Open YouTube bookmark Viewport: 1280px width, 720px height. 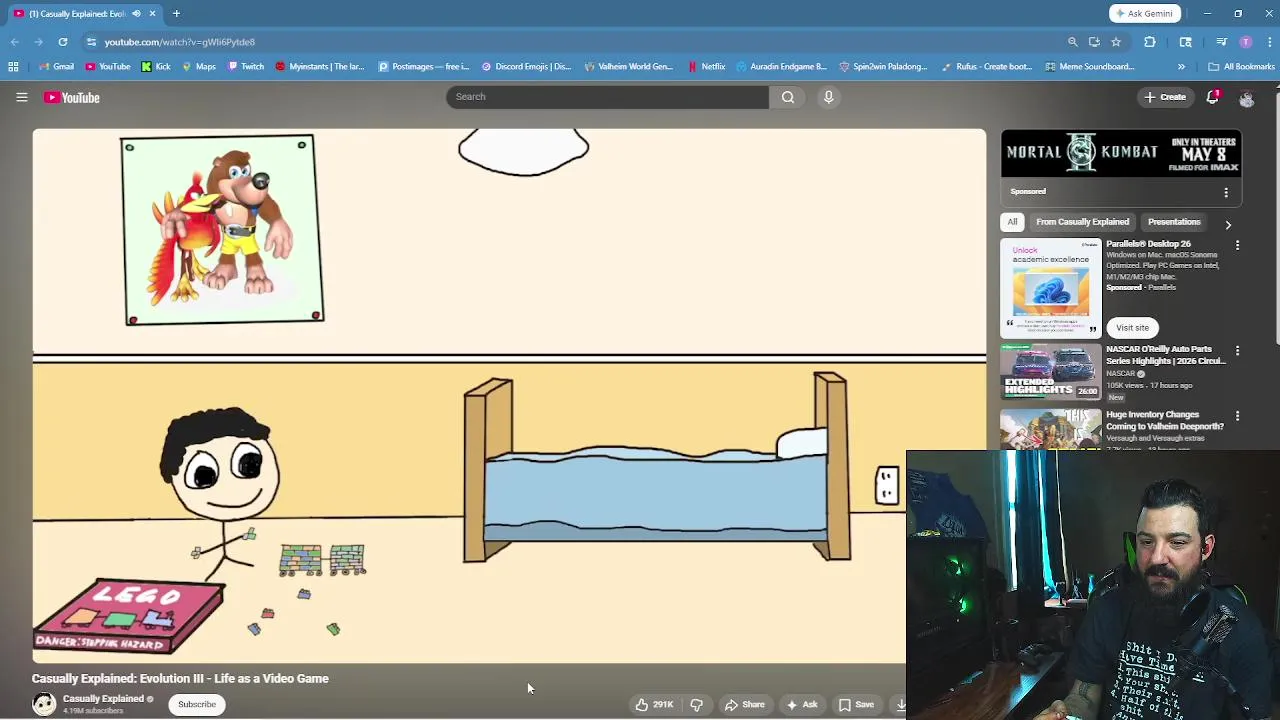pos(107,66)
